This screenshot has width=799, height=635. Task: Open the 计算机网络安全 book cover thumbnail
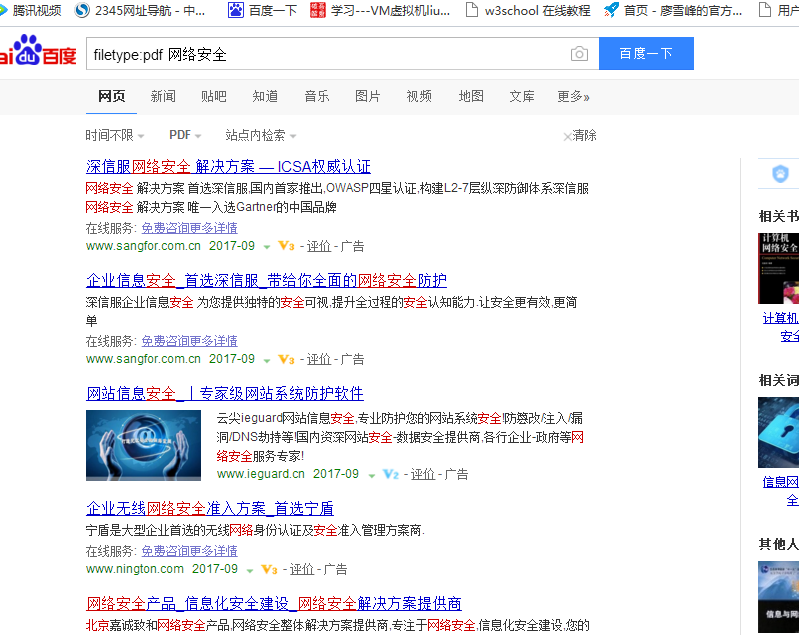coord(778,269)
